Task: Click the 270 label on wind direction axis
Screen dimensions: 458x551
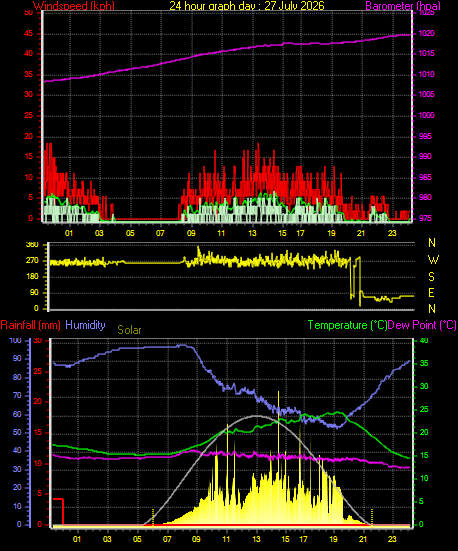Action: [32, 261]
